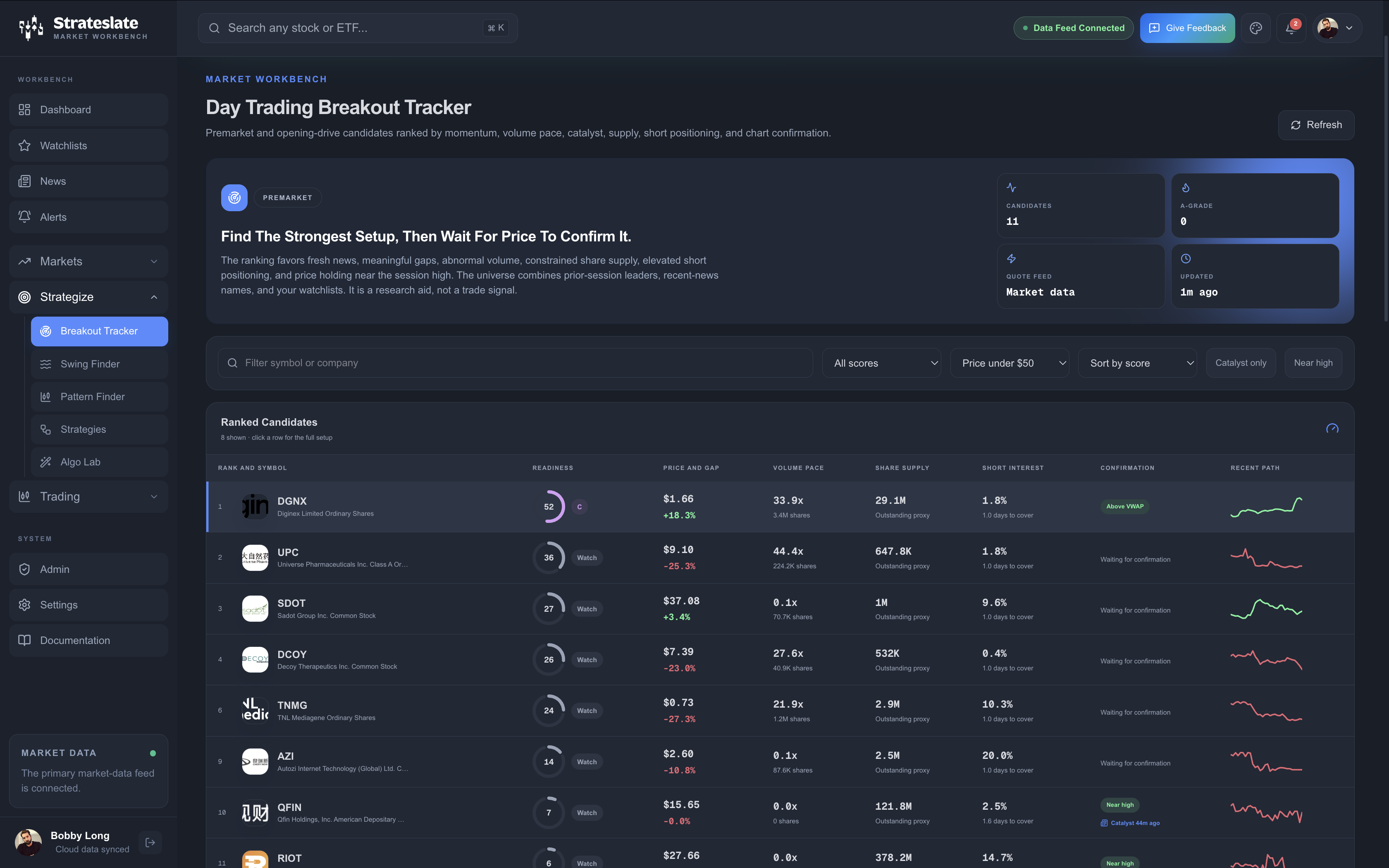The image size is (1389, 868).
Task: Expand the account menu chevron
Action: pos(1349,28)
